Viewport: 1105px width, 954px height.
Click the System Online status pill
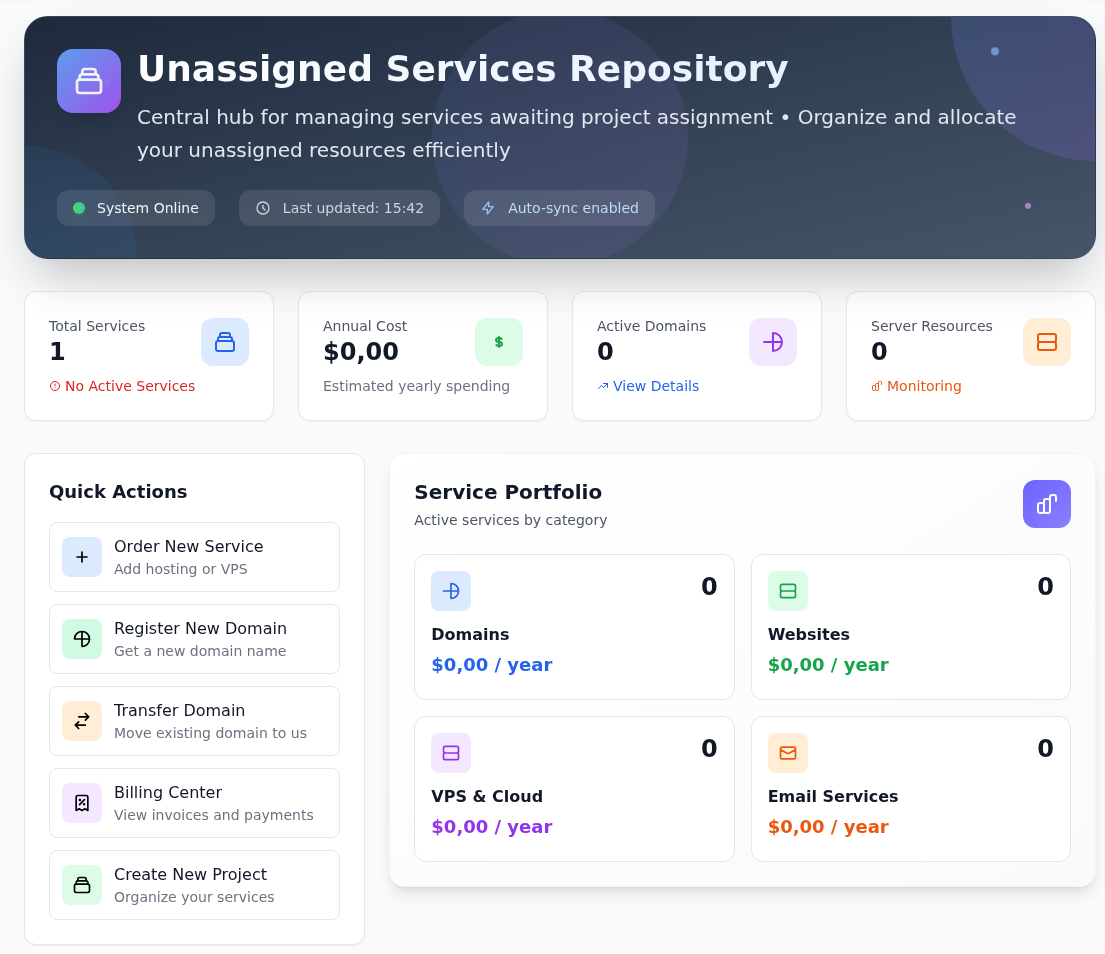point(136,208)
